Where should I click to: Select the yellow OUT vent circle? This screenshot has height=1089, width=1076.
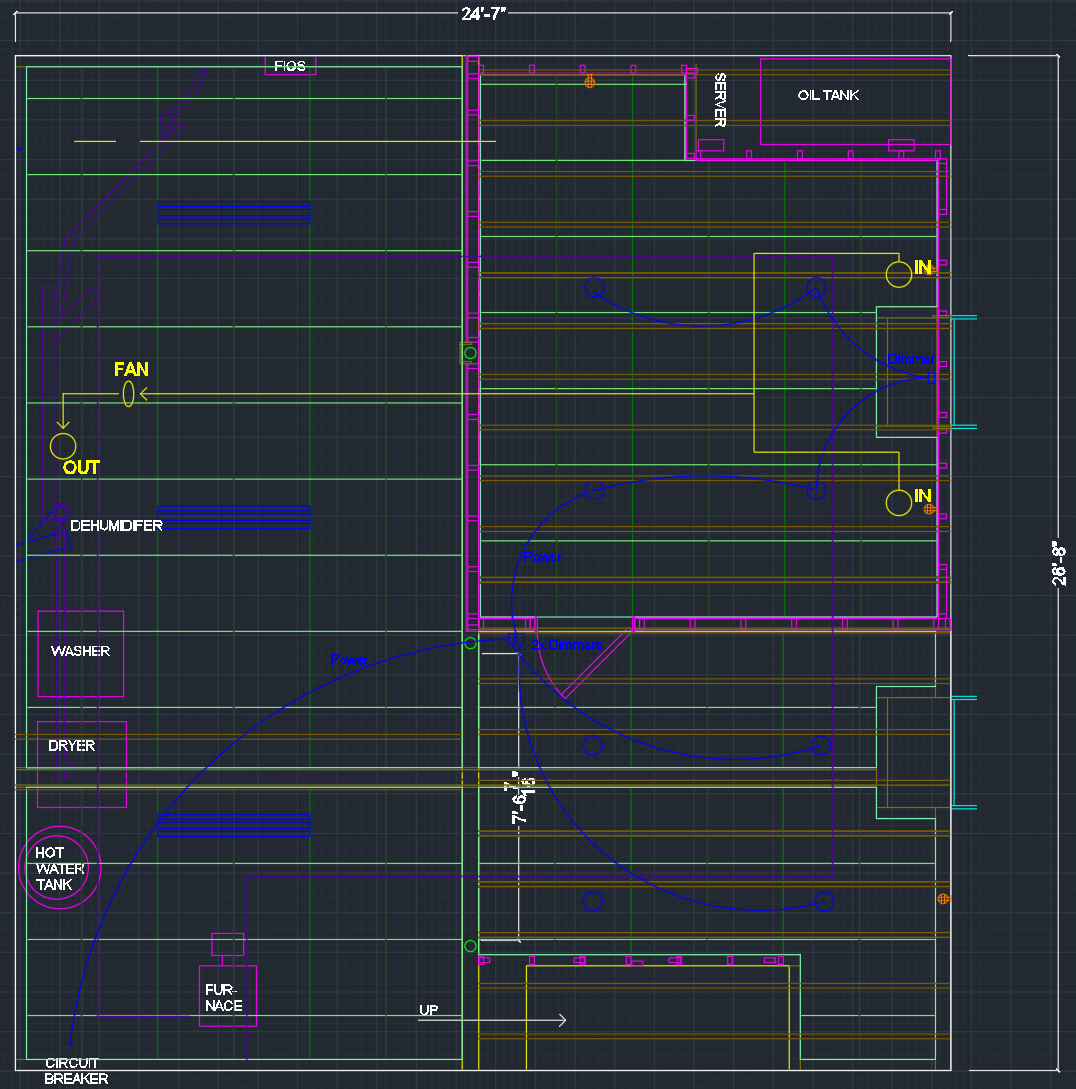63,445
